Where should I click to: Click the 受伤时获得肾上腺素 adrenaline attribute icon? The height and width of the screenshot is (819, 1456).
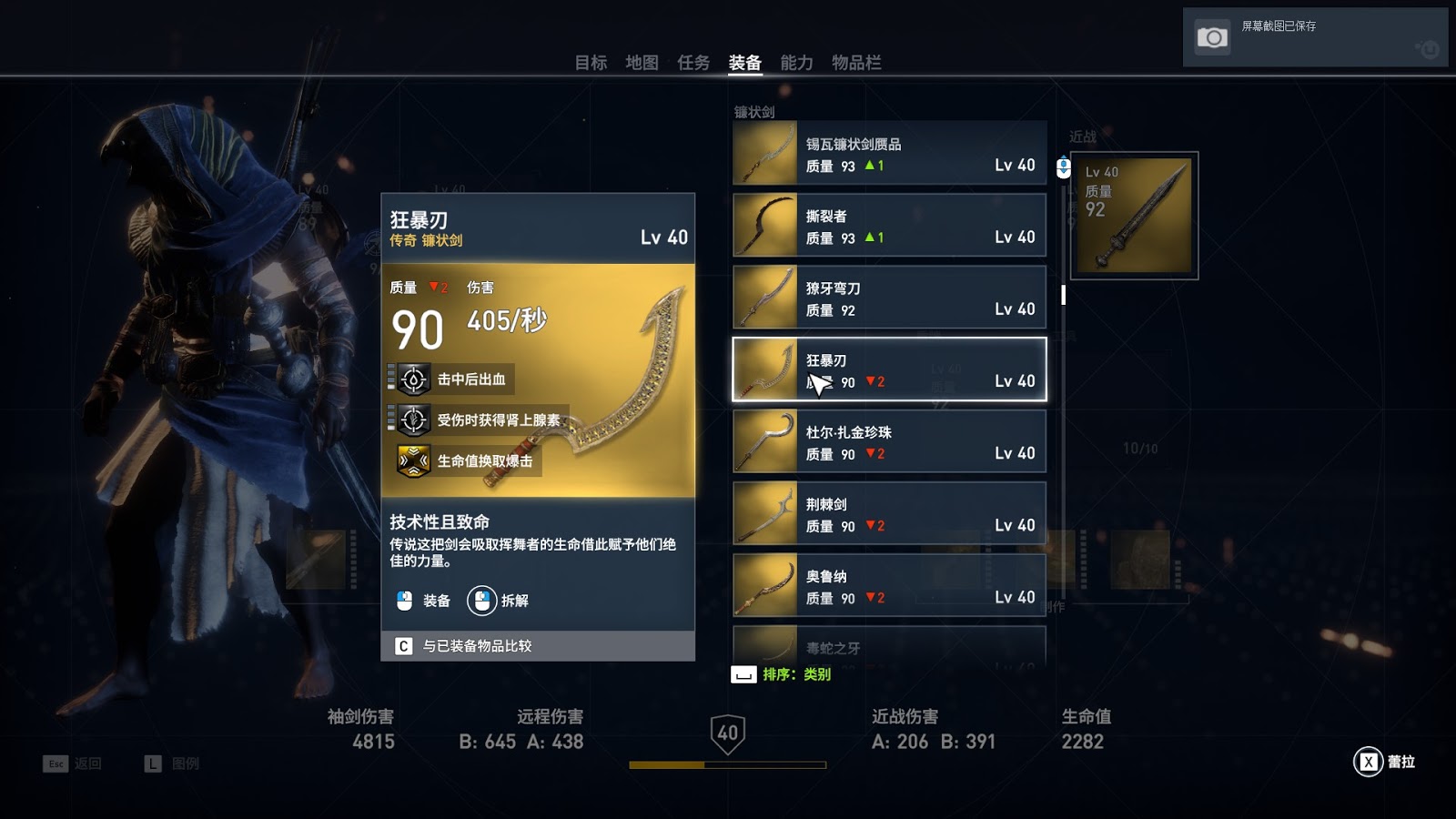(x=414, y=420)
